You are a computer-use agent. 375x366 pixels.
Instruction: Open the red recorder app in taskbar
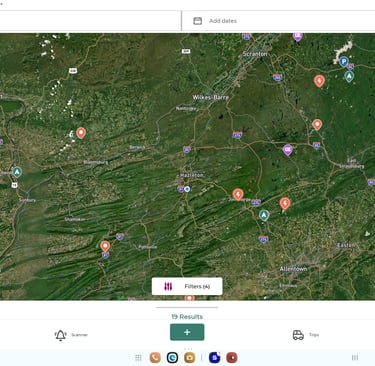[232, 358]
